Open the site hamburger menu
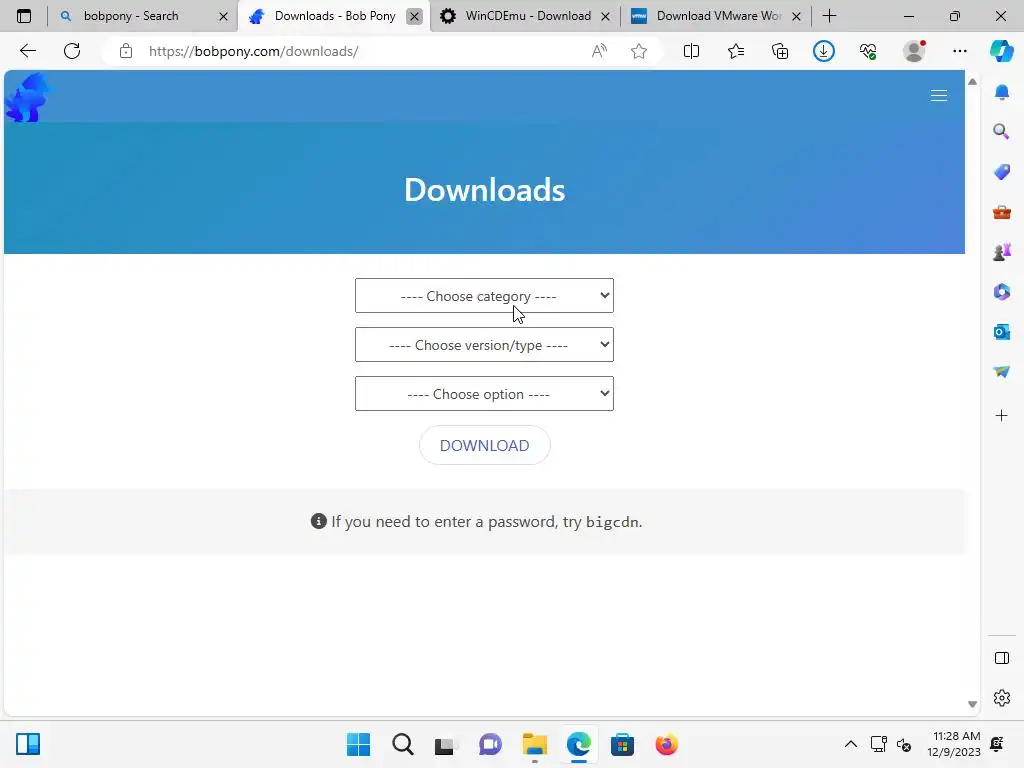Viewport: 1024px width, 768px height. pyautogui.click(x=938, y=96)
